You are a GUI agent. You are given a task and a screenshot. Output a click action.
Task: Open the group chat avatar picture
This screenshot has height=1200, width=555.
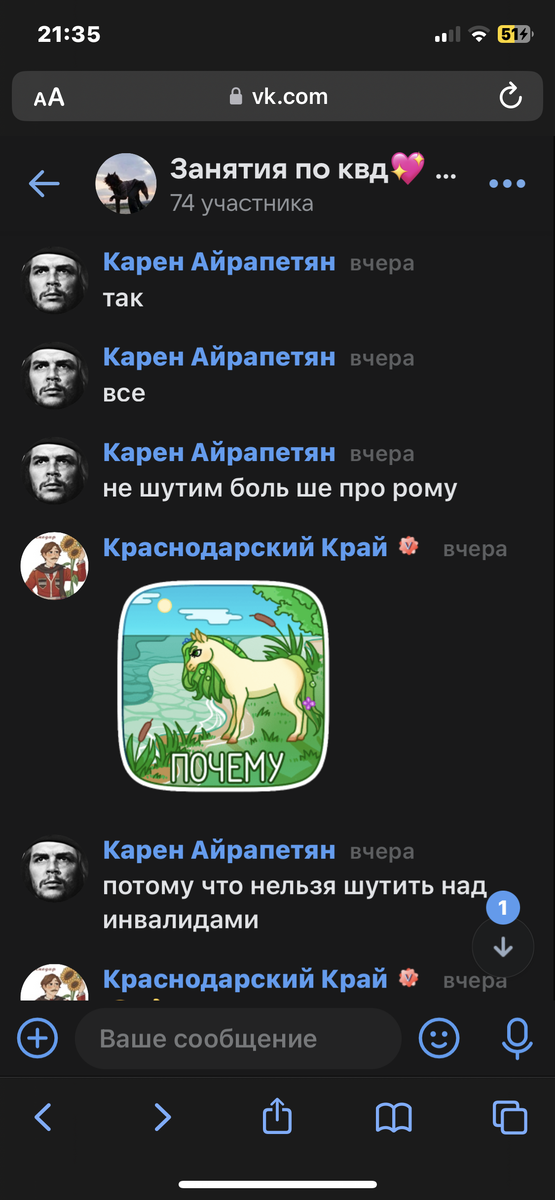click(125, 184)
